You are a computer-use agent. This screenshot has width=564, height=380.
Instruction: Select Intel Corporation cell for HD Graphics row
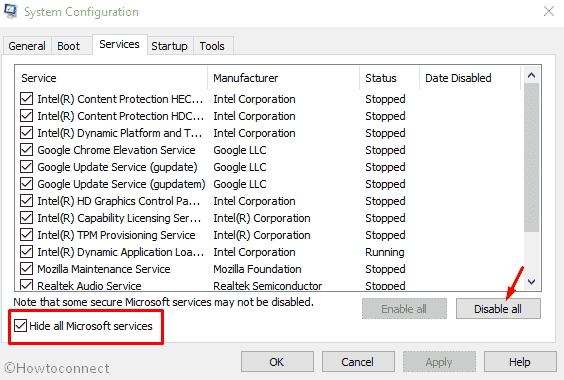[254, 201]
